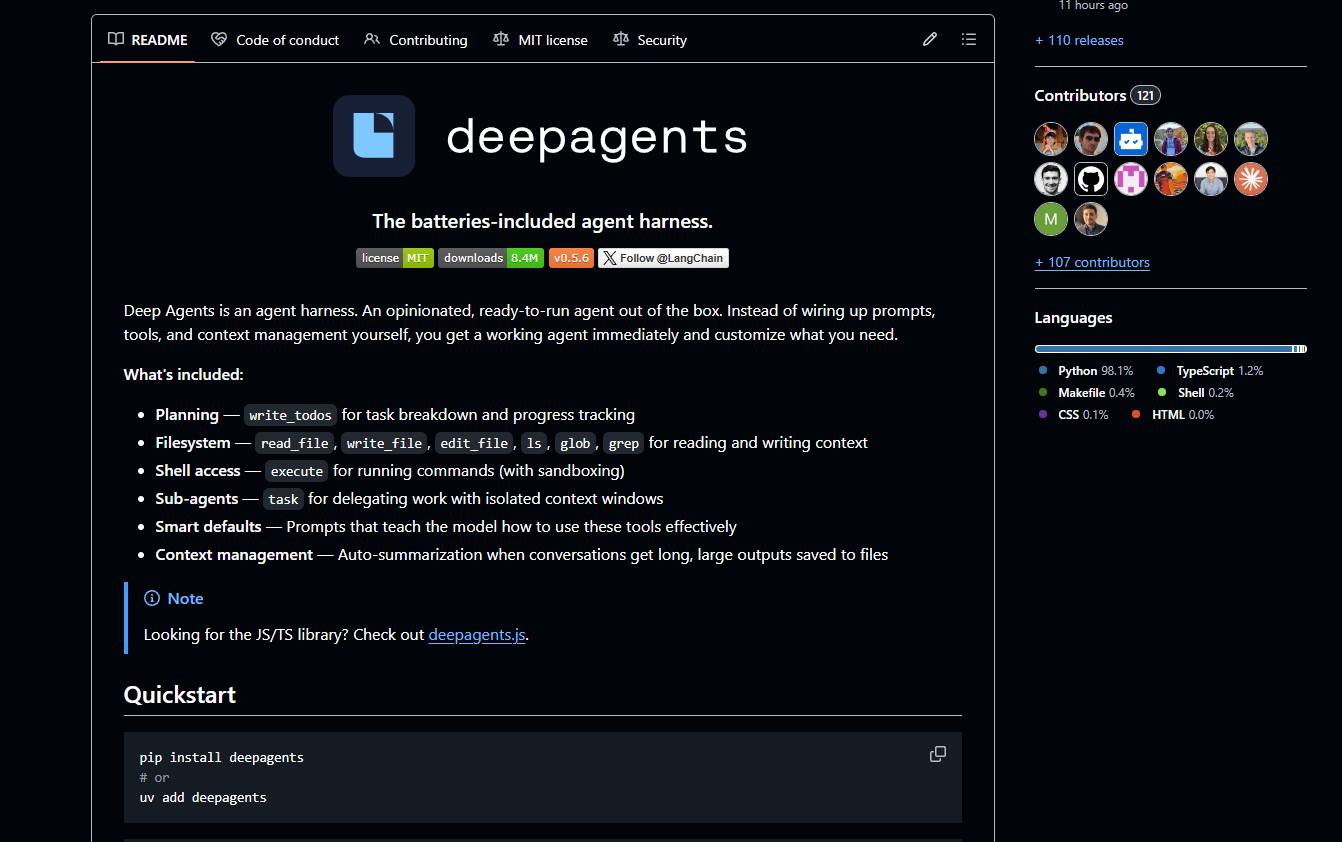Image resolution: width=1342 pixels, height=842 pixels.
Task: Click the Note callout heading
Action: 174,598
